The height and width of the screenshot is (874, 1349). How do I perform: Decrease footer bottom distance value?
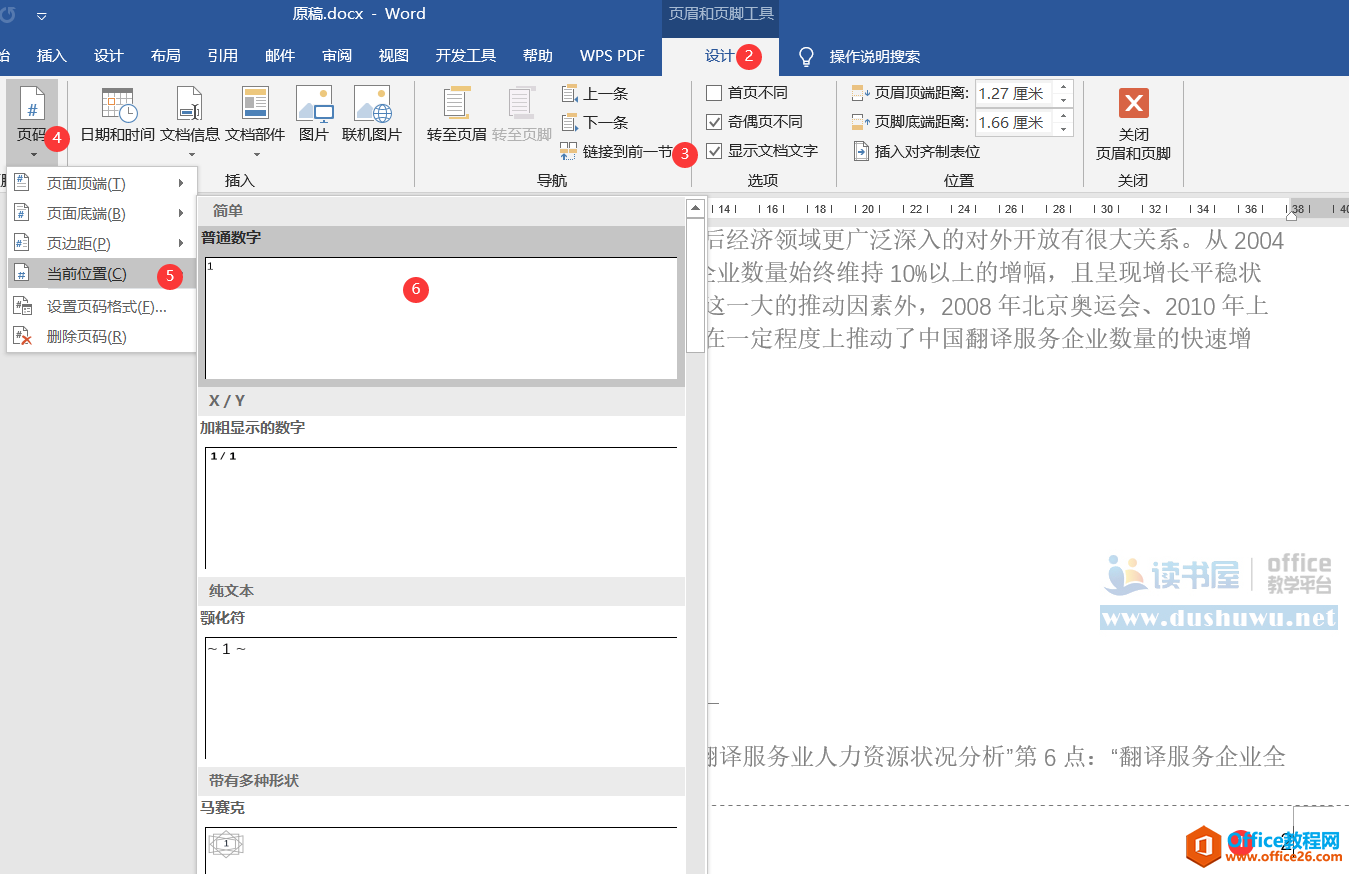1064,128
